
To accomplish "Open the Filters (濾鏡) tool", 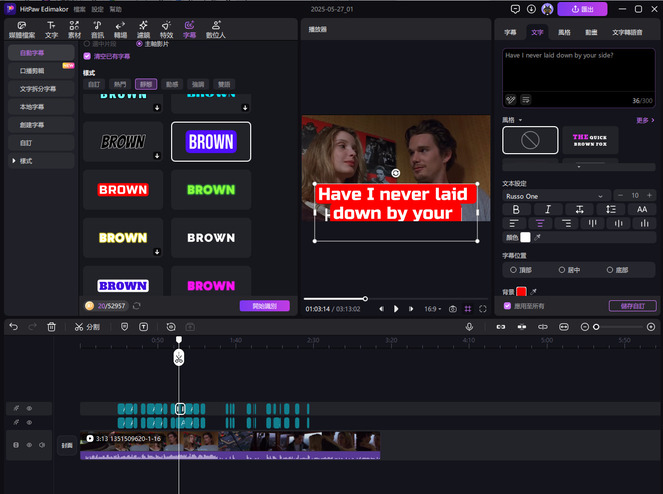I will point(143,30).
